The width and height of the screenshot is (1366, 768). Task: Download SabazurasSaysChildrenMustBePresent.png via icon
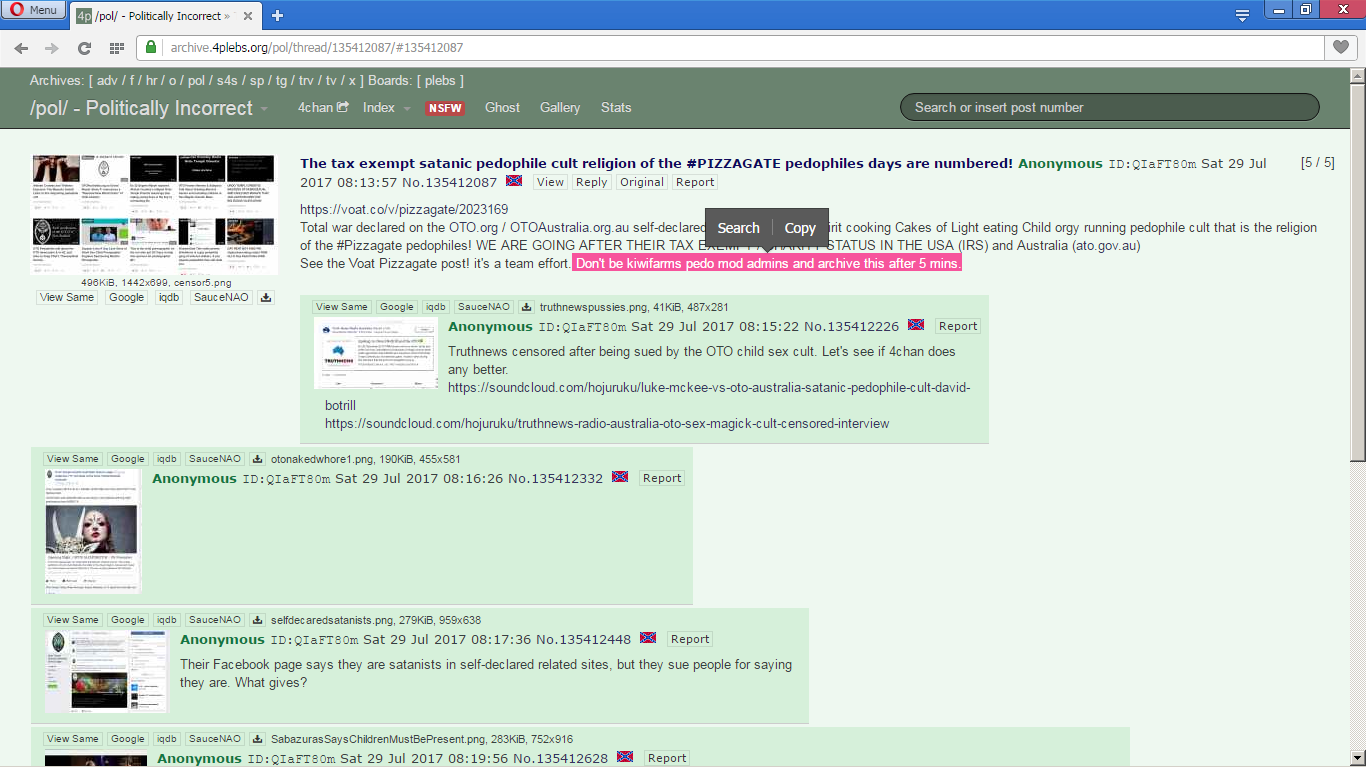coord(257,739)
